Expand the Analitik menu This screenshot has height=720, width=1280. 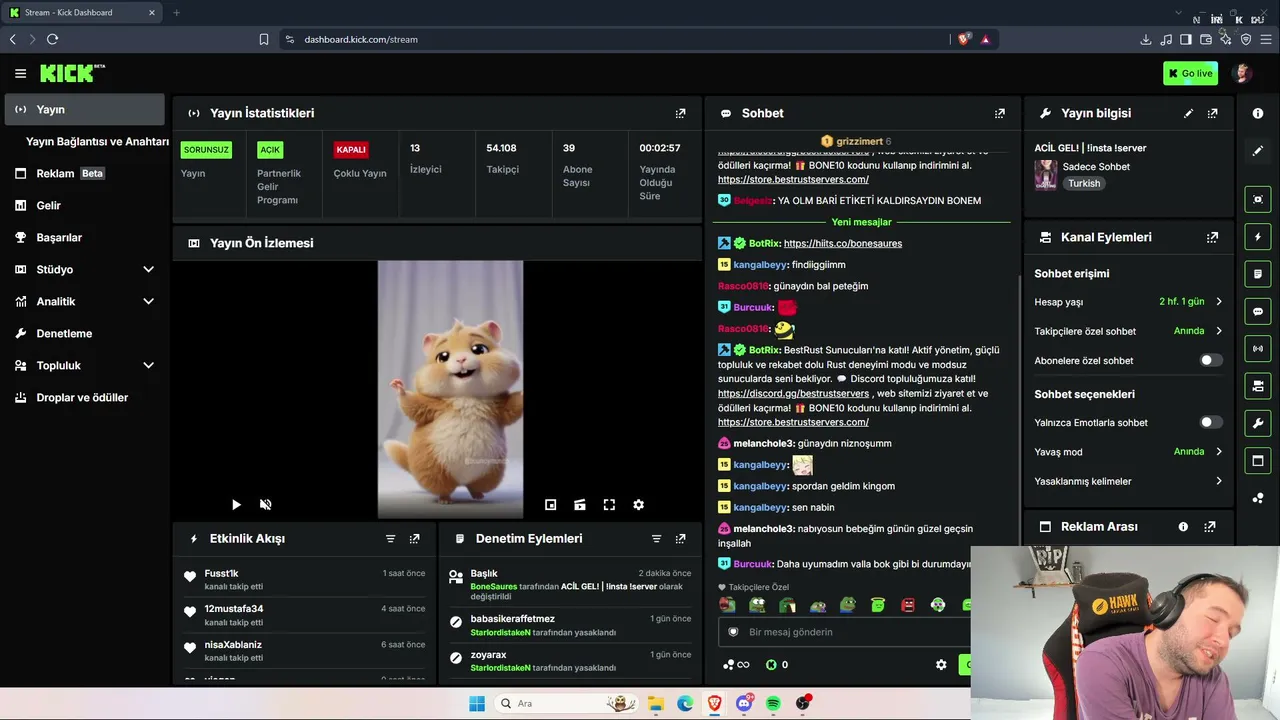pos(148,301)
